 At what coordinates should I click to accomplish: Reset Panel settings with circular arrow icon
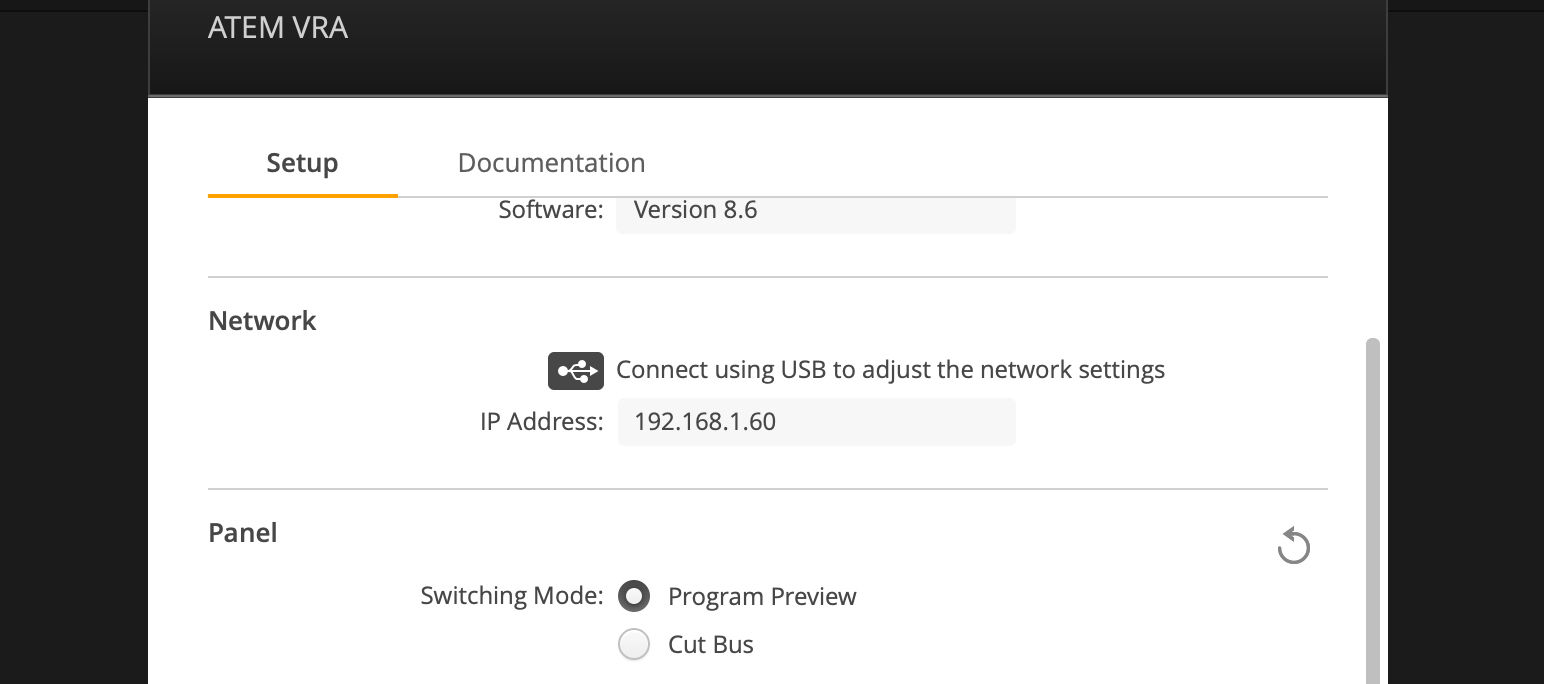click(1294, 546)
